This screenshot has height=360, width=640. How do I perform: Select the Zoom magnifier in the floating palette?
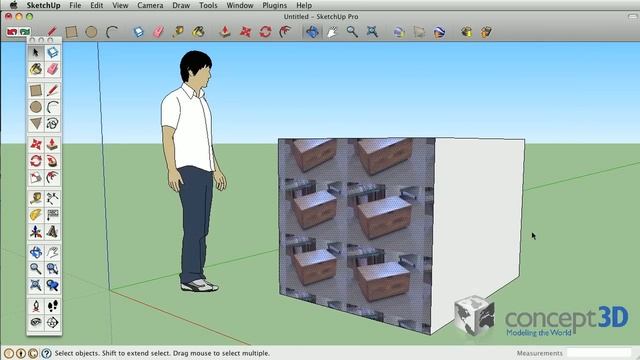pos(36,269)
